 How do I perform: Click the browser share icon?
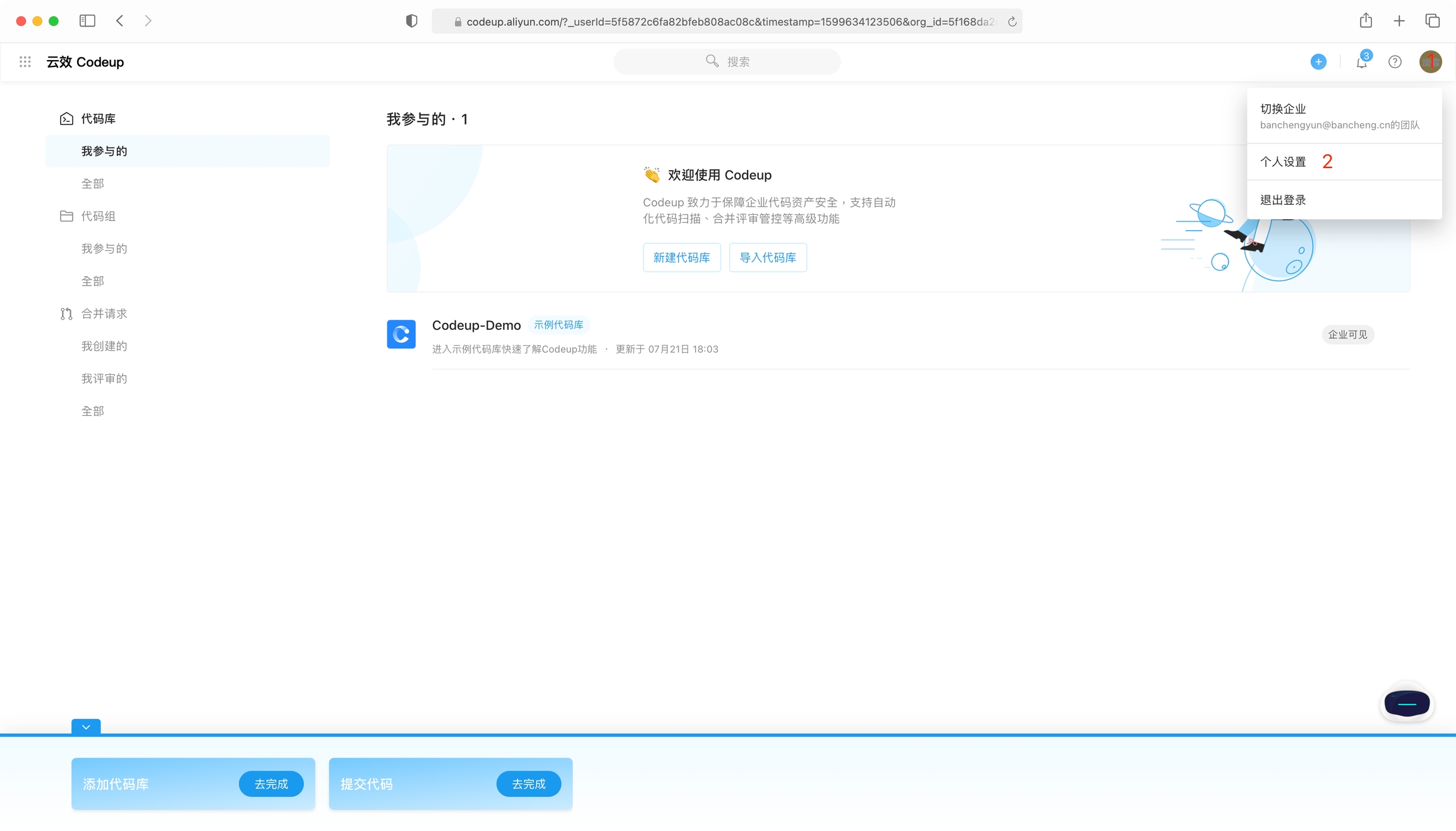click(1366, 21)
